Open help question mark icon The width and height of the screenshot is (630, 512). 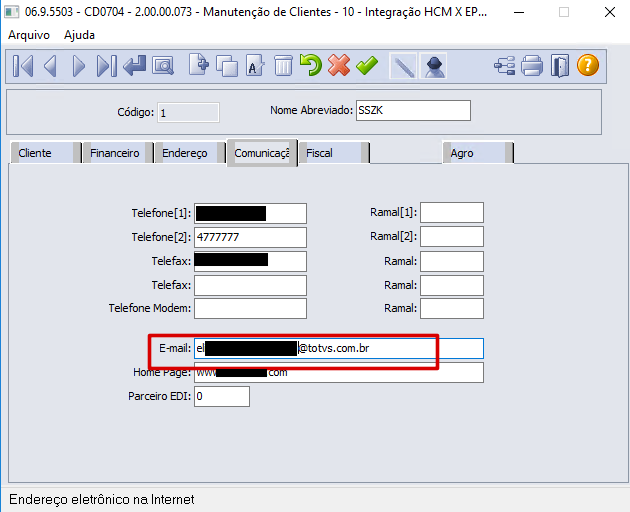point(588,66)
